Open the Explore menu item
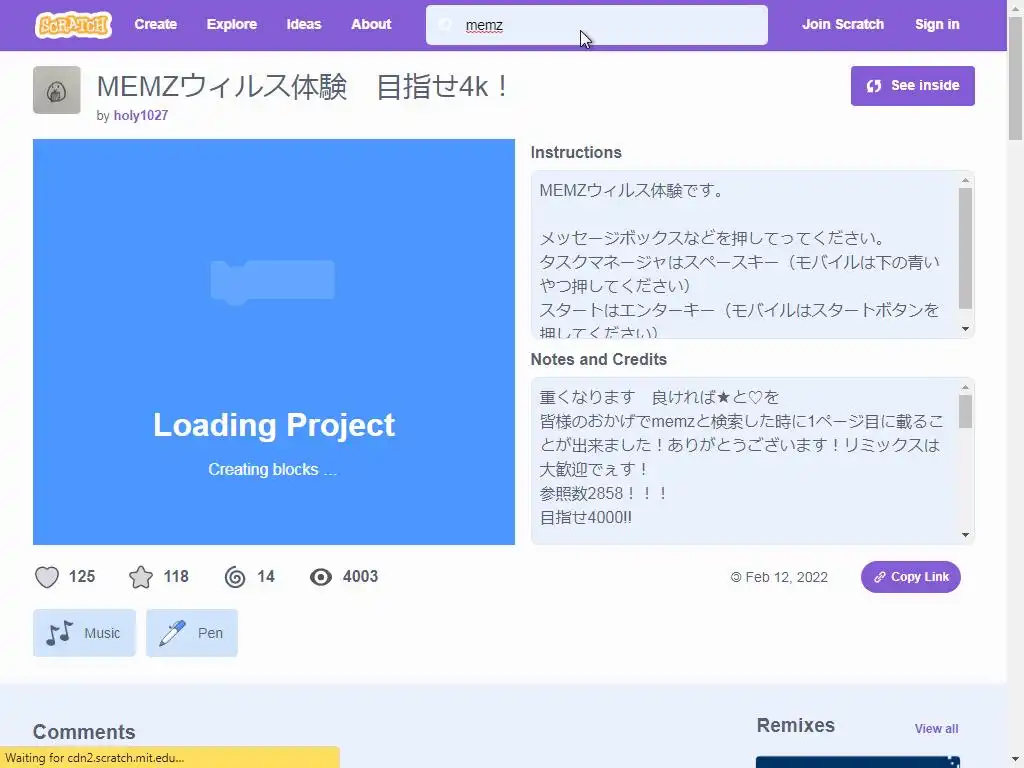The image size is (1024, 768). coord(232,24)
